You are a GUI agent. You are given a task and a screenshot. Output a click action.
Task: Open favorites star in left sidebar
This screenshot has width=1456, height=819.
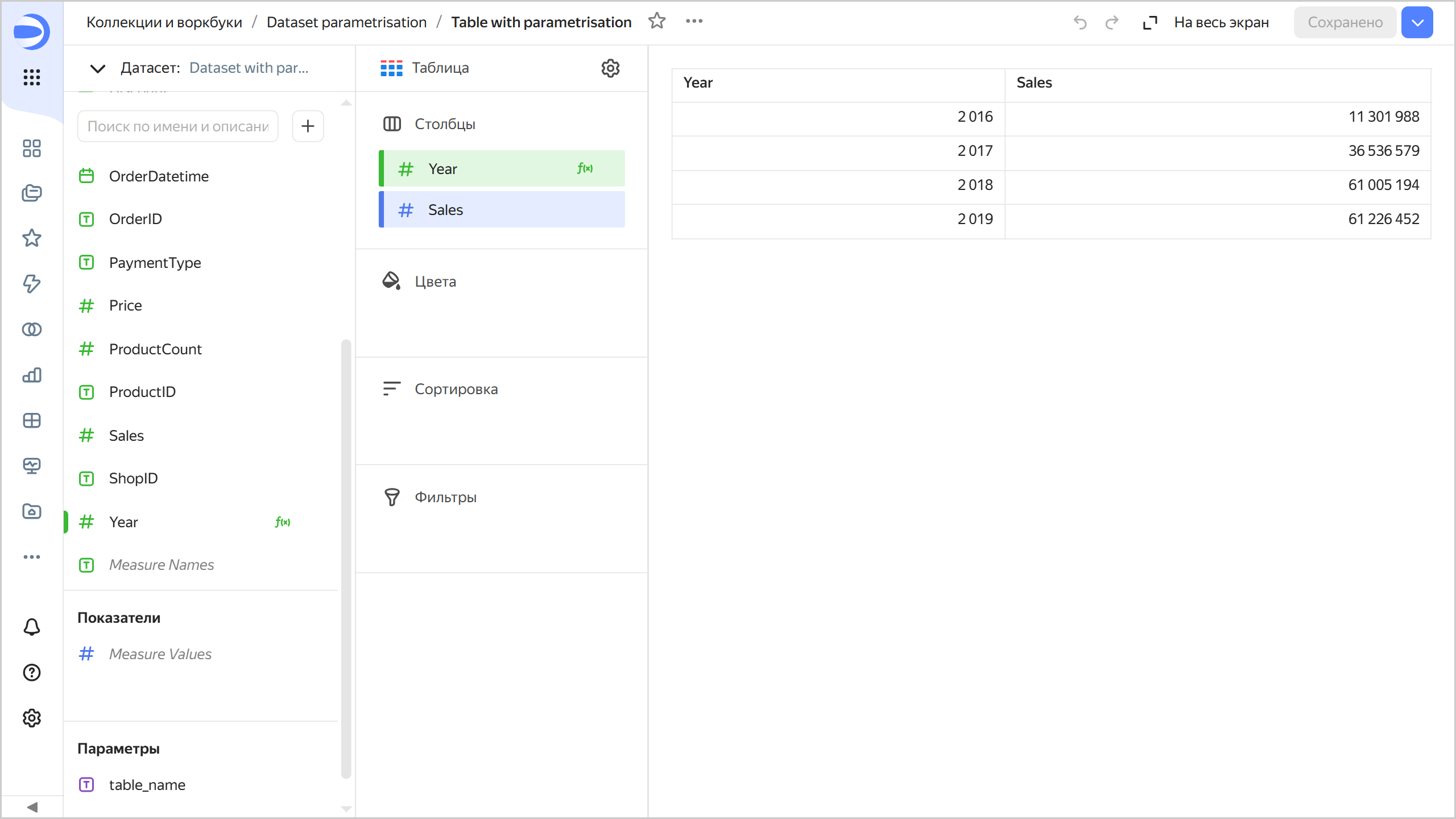point(32,238)
